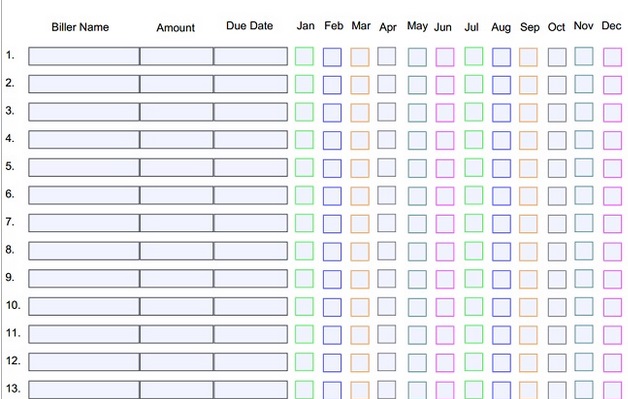This screenshot has height=399, width=628.
Task: Toggle the Aug checkbox for row 10
Action: click(x=501, y=307)
